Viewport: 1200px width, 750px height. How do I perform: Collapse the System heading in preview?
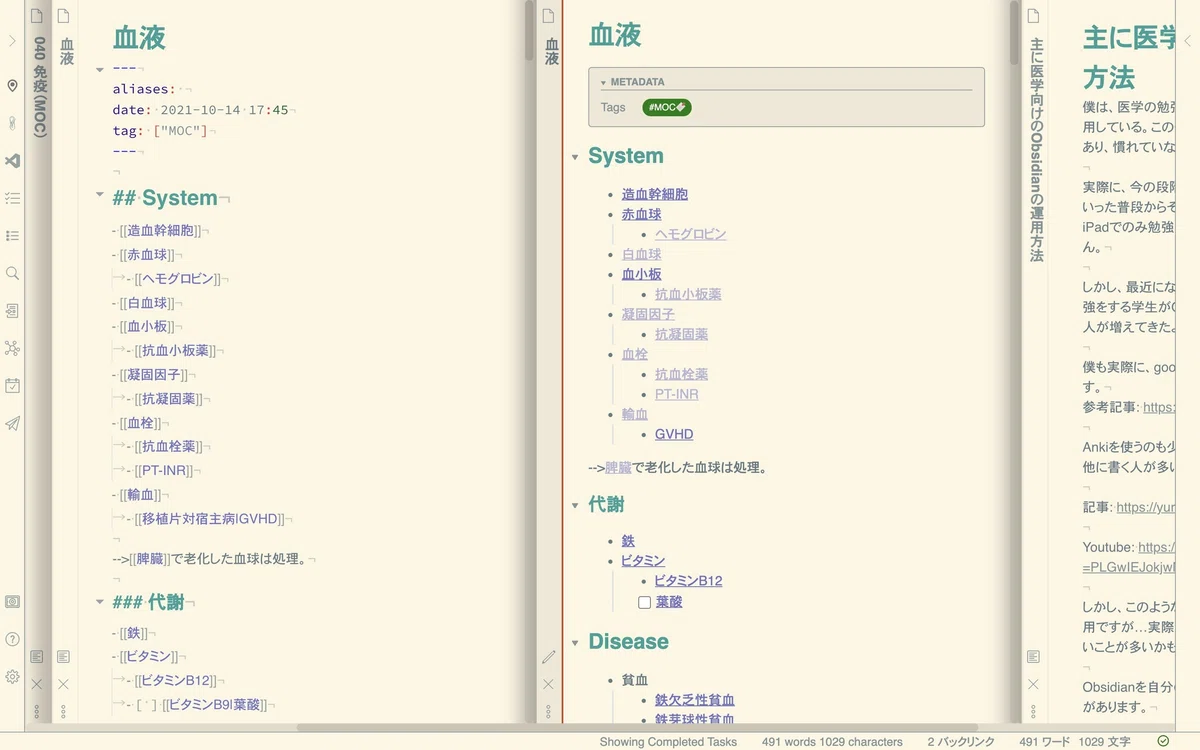coord(575,157)
